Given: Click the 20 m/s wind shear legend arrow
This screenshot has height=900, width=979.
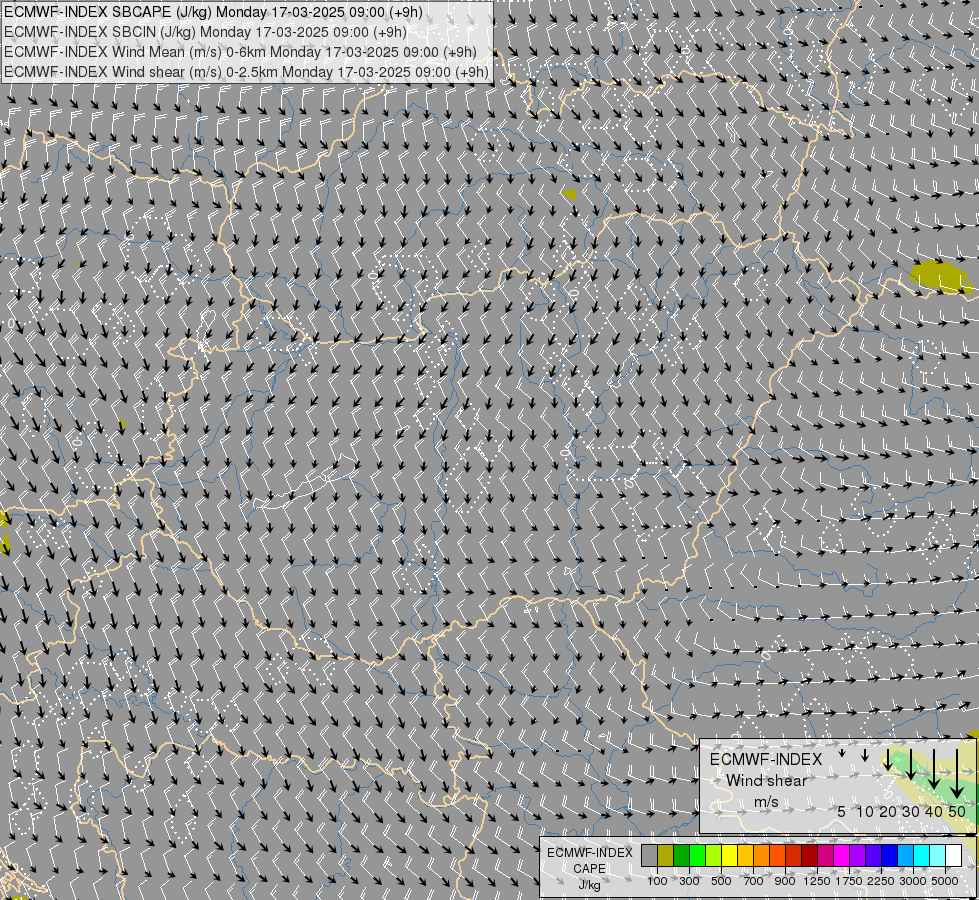Looking at the screenshot, I should [888, 759].
